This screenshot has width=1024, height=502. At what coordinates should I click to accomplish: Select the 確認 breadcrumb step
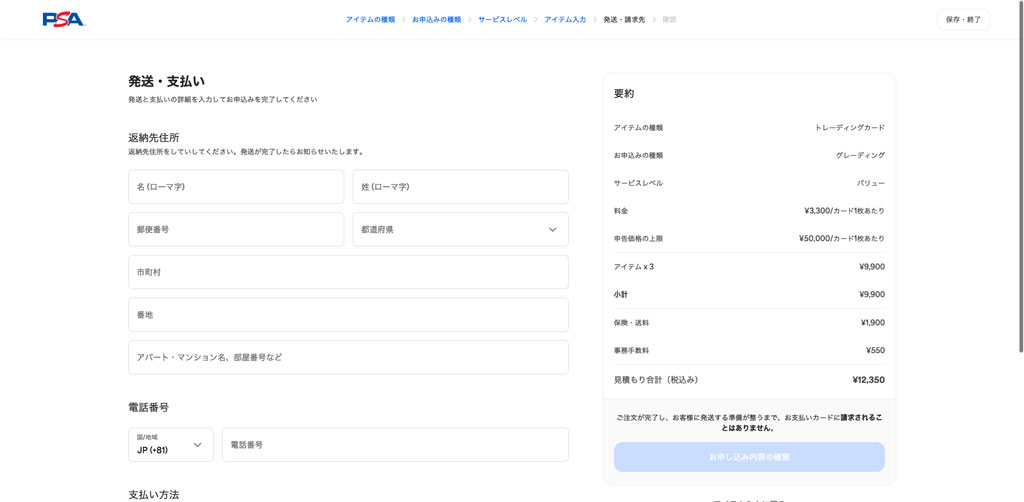(669, 20)
